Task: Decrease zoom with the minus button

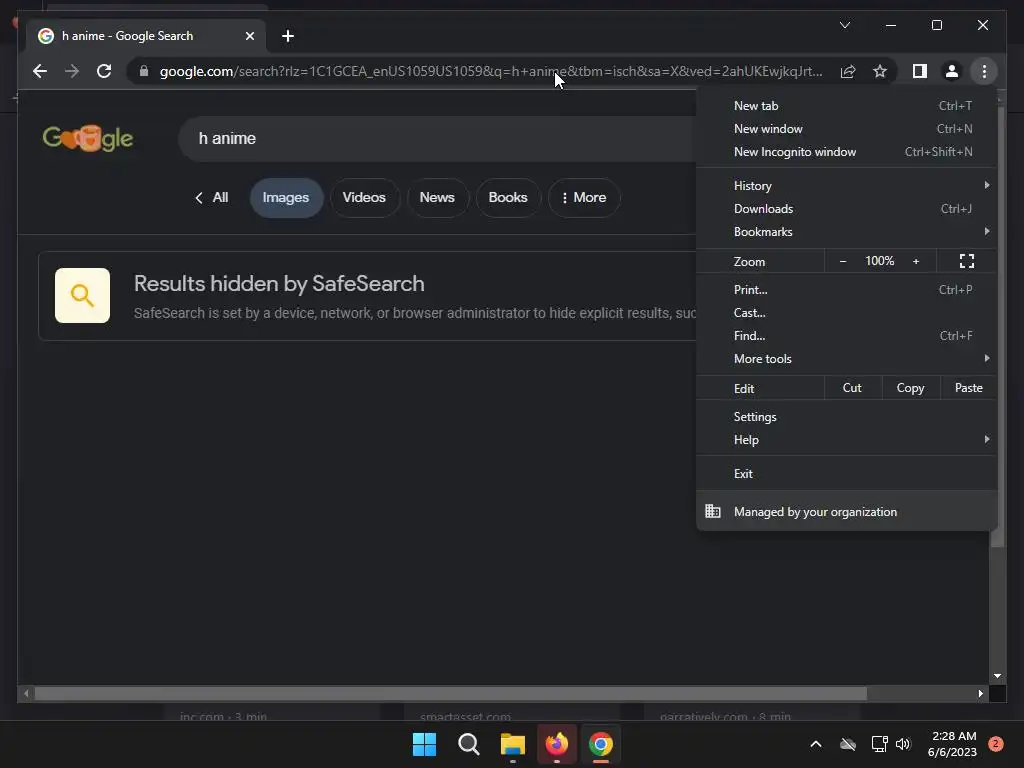Action: point(842,261)
